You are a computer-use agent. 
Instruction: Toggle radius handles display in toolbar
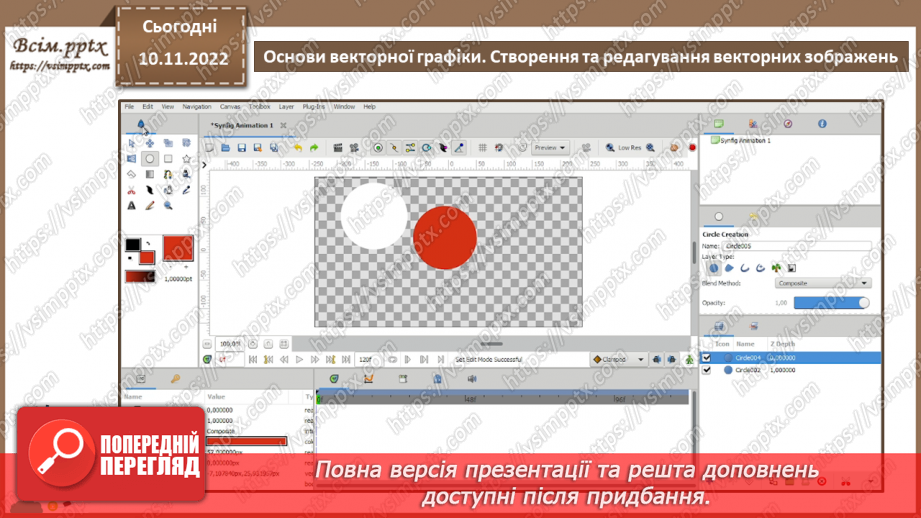pyautogui.click(x=427, y=148)
